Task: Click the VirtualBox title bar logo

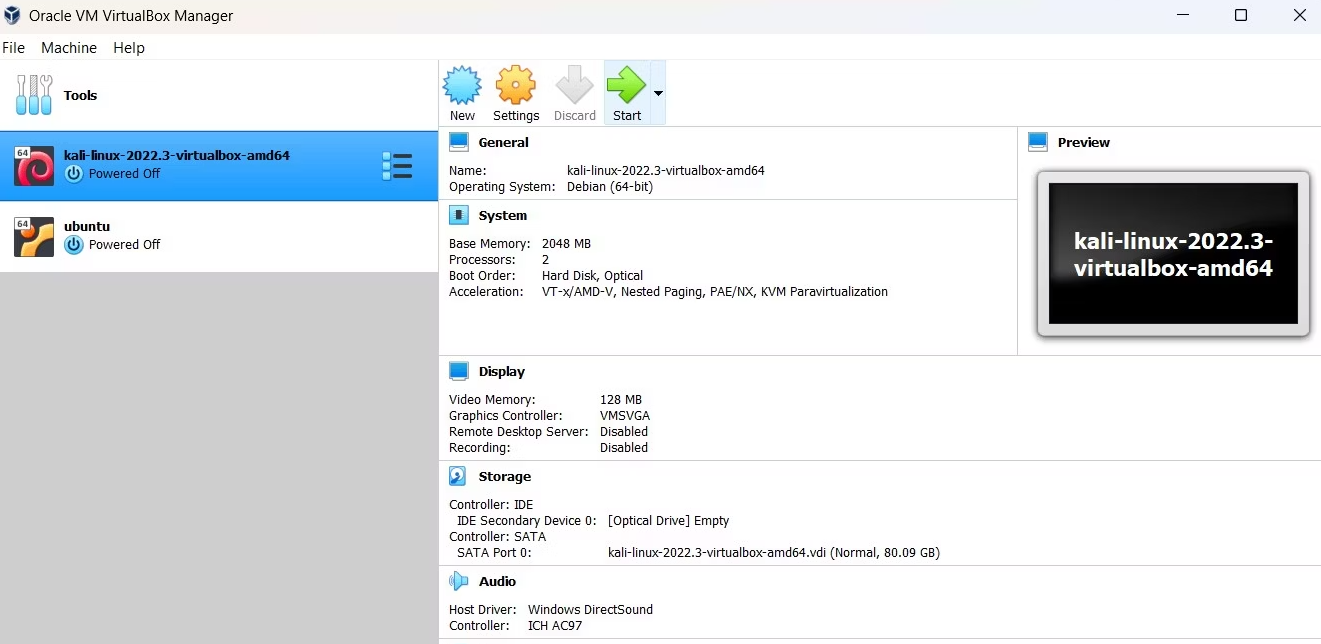Action: pyautogui.click(x=12, y=16)
